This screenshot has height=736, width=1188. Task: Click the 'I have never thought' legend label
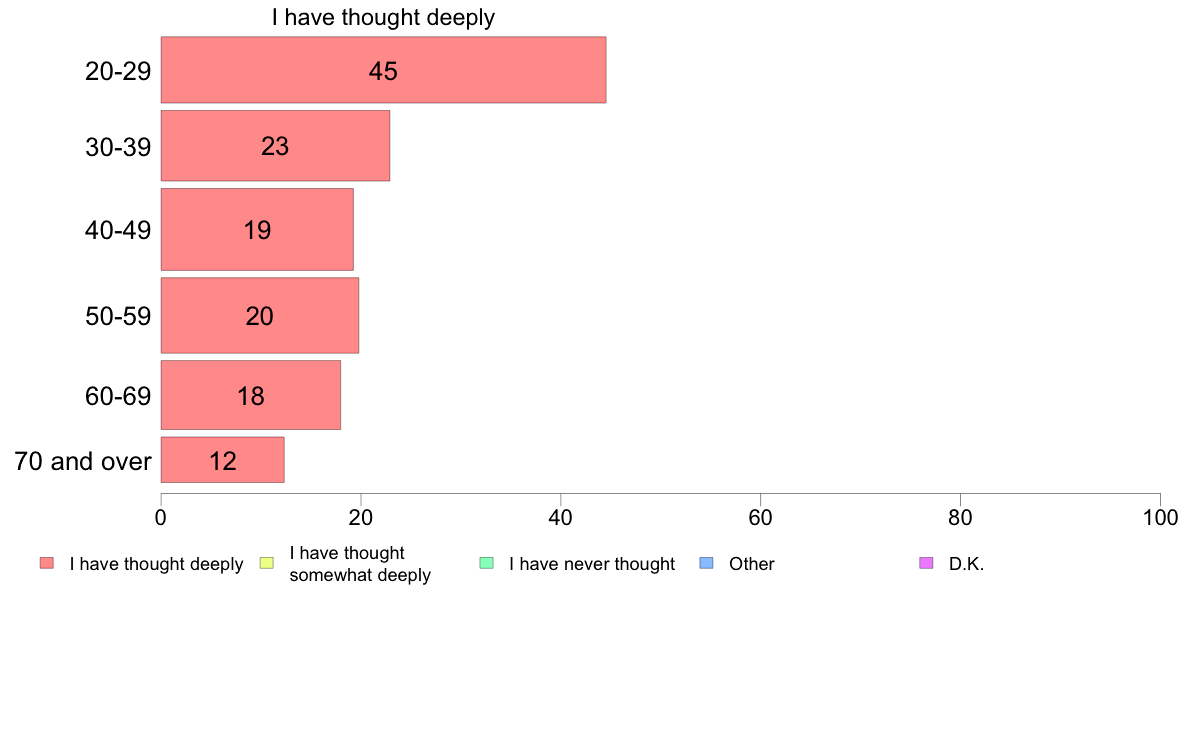click(x=592, y=564)
